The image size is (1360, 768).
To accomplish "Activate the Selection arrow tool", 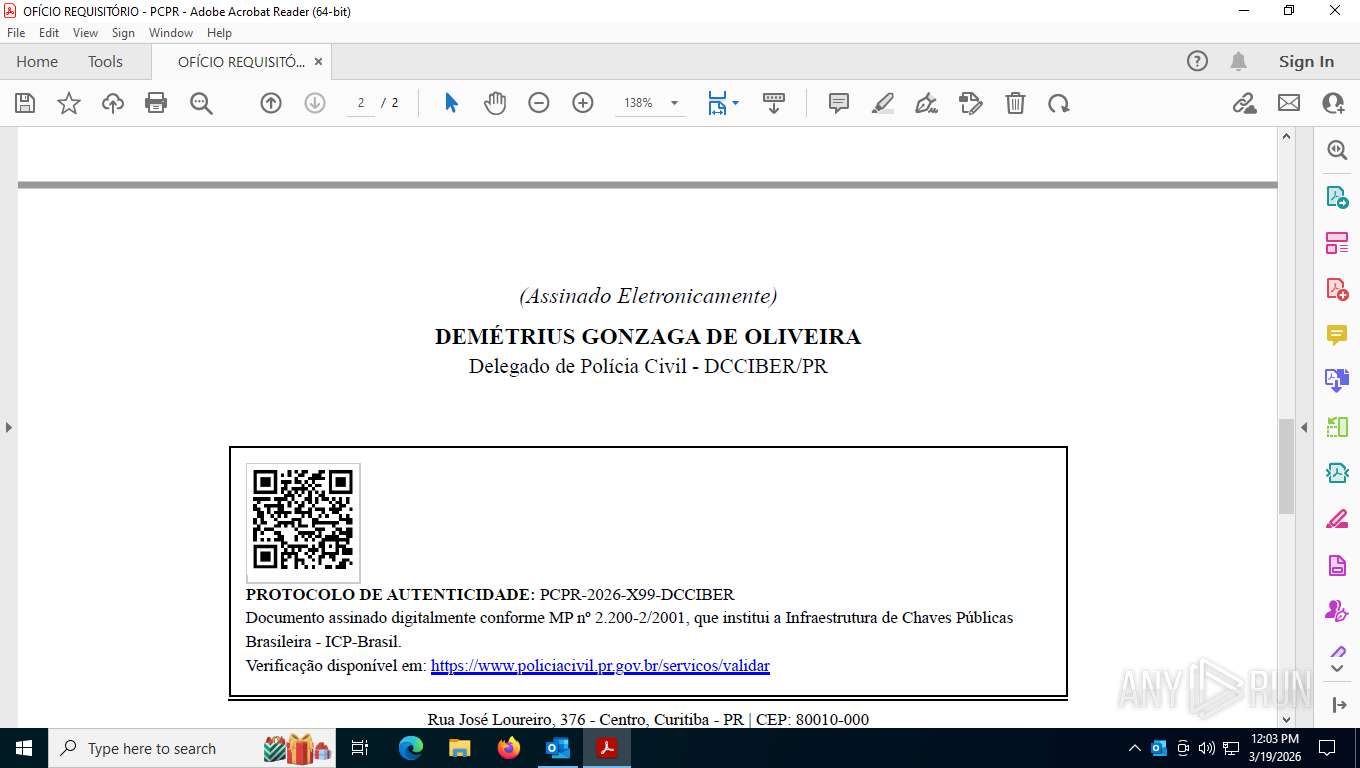I will coord(451,103).
